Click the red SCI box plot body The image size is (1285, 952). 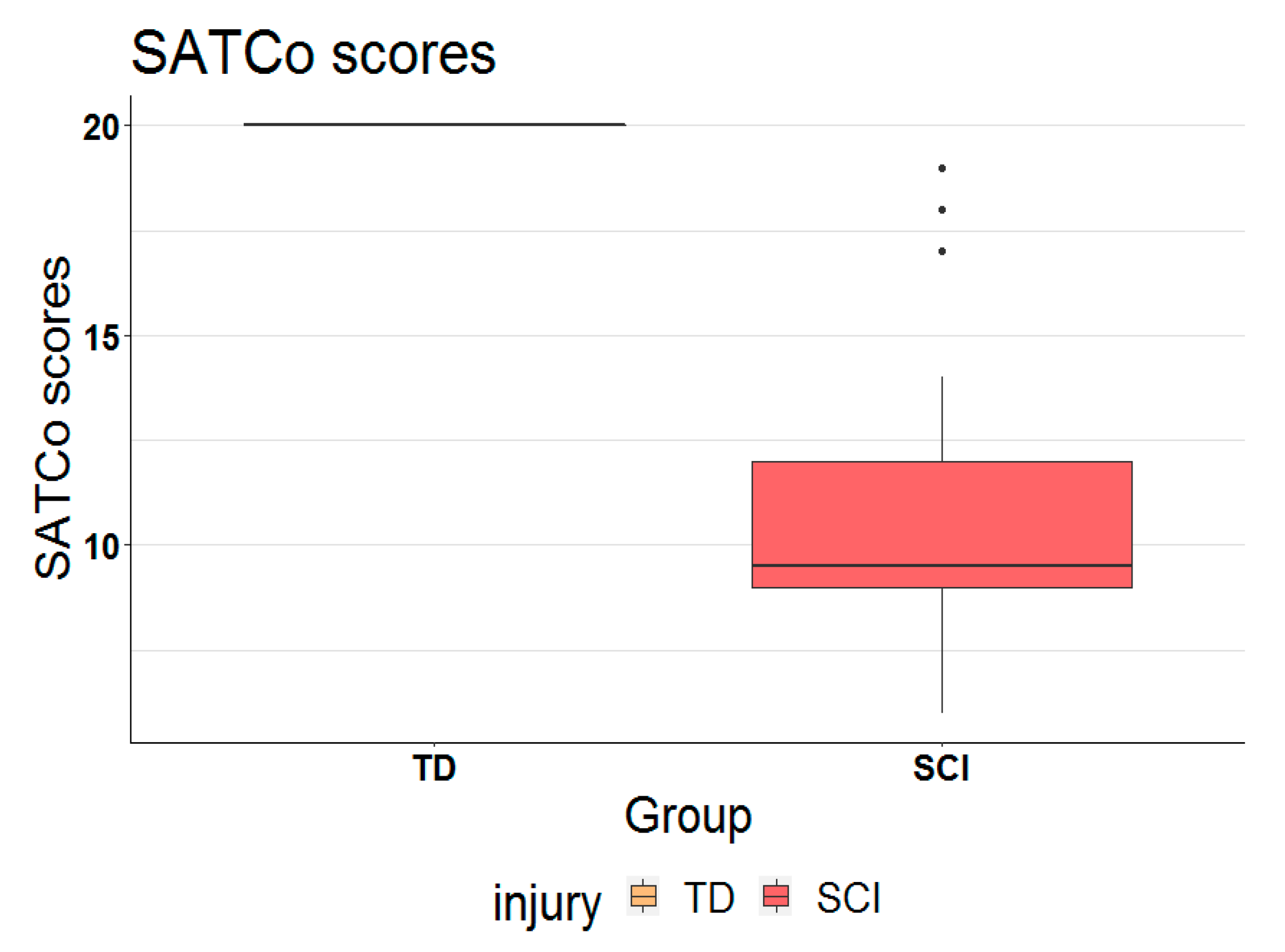942,513
